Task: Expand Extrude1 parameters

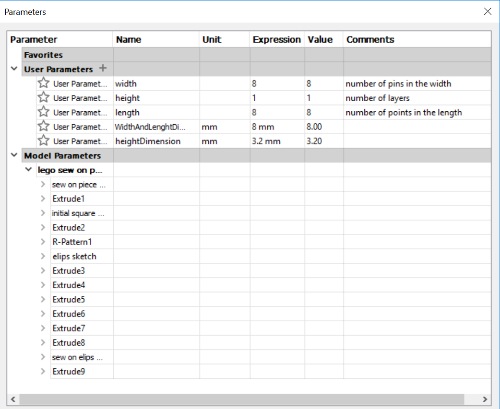Action: 43,199
